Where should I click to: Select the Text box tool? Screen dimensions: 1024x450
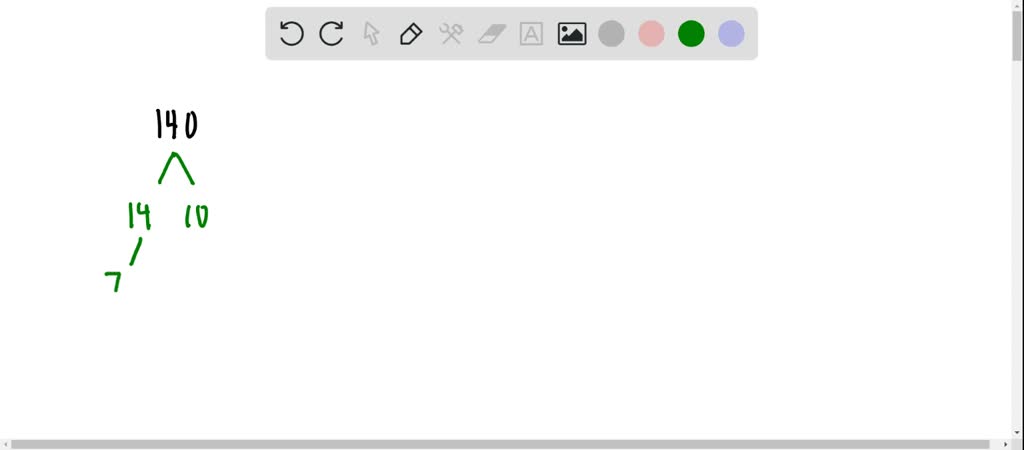click(x=532, y=33)
